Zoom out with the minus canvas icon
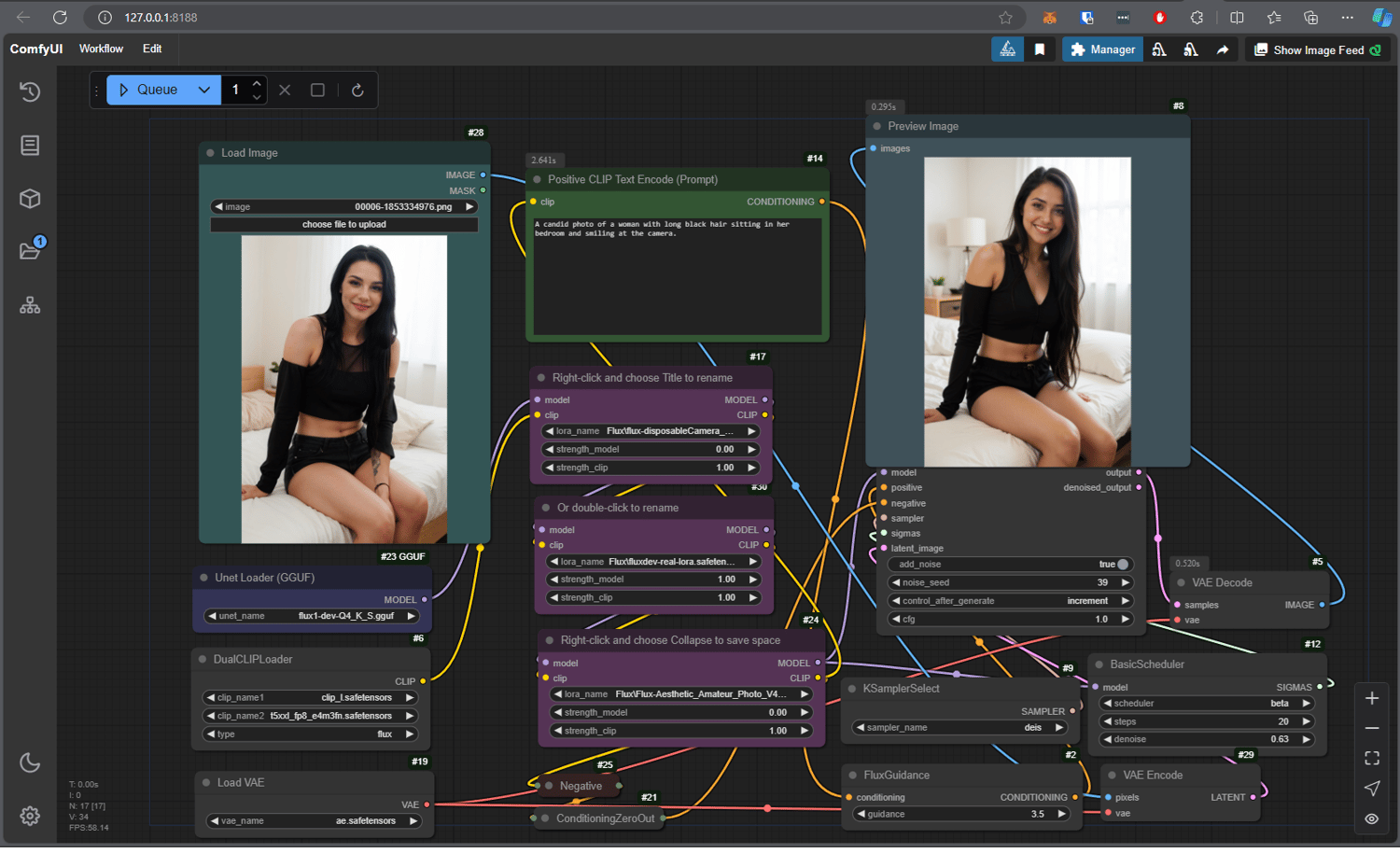Viewport: 1400px width, 853px height. pos(1372,728)
